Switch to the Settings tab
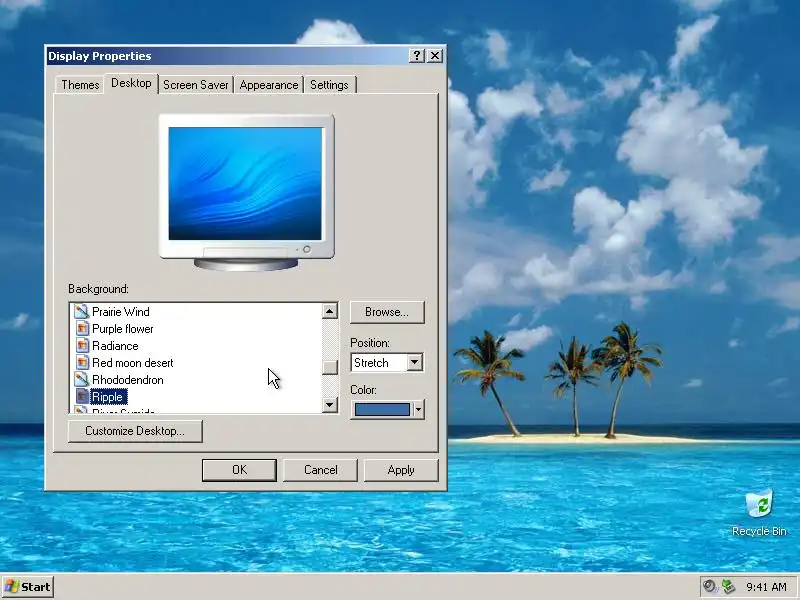Image resolution: width=800 pixels, height=600 pixels. tap(329, 85)
